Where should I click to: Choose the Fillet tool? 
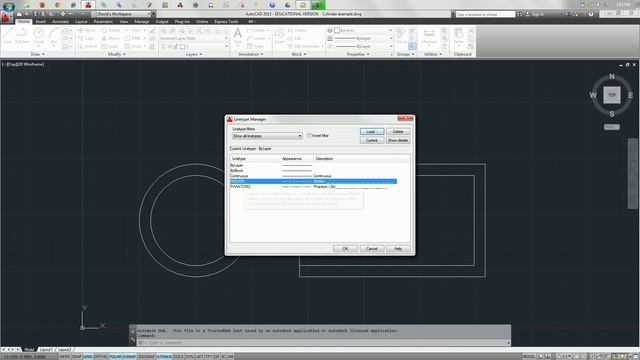[133, 38]
